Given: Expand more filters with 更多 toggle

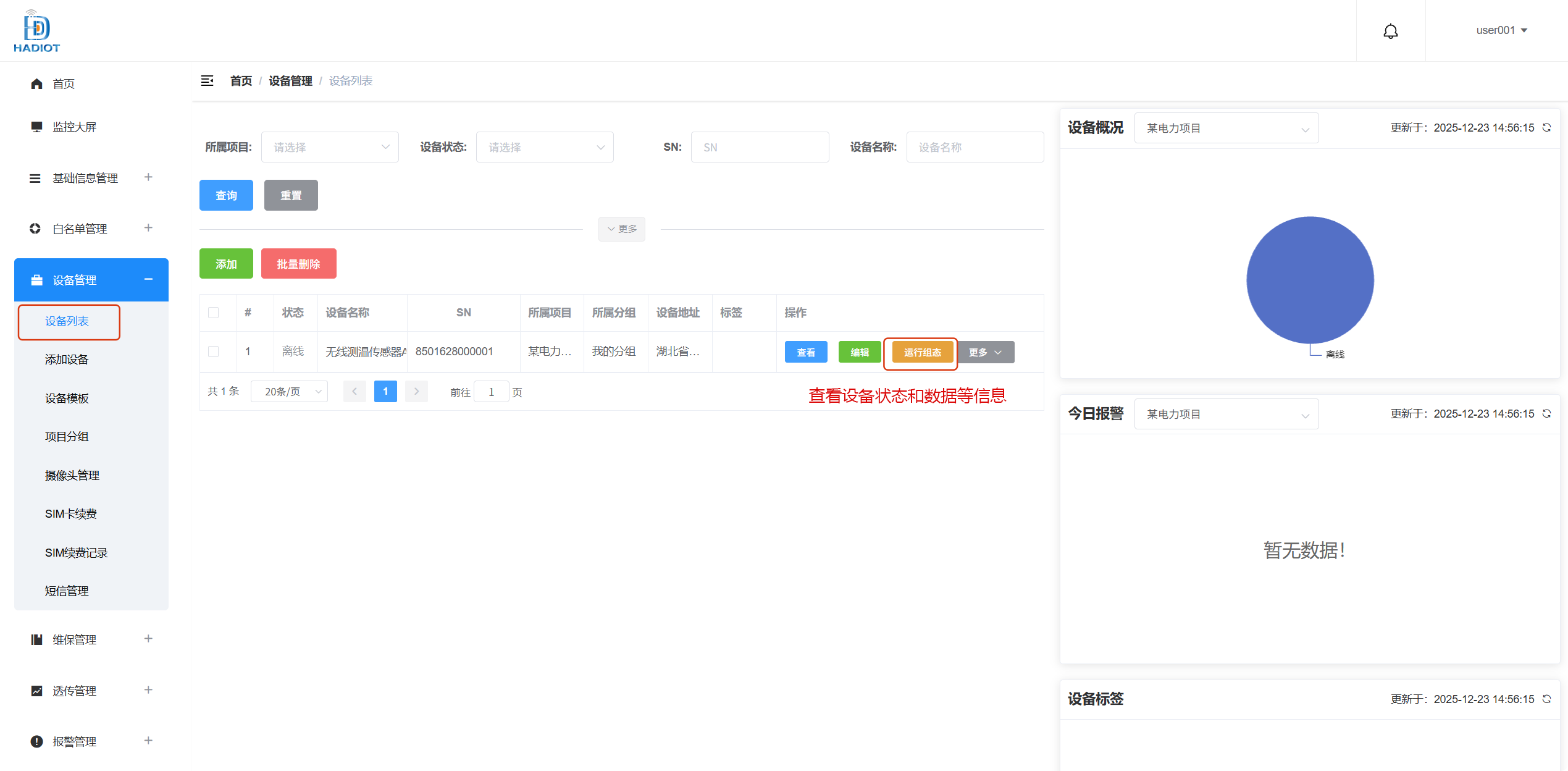Looking at the screenshot, I should click(621, 229).
